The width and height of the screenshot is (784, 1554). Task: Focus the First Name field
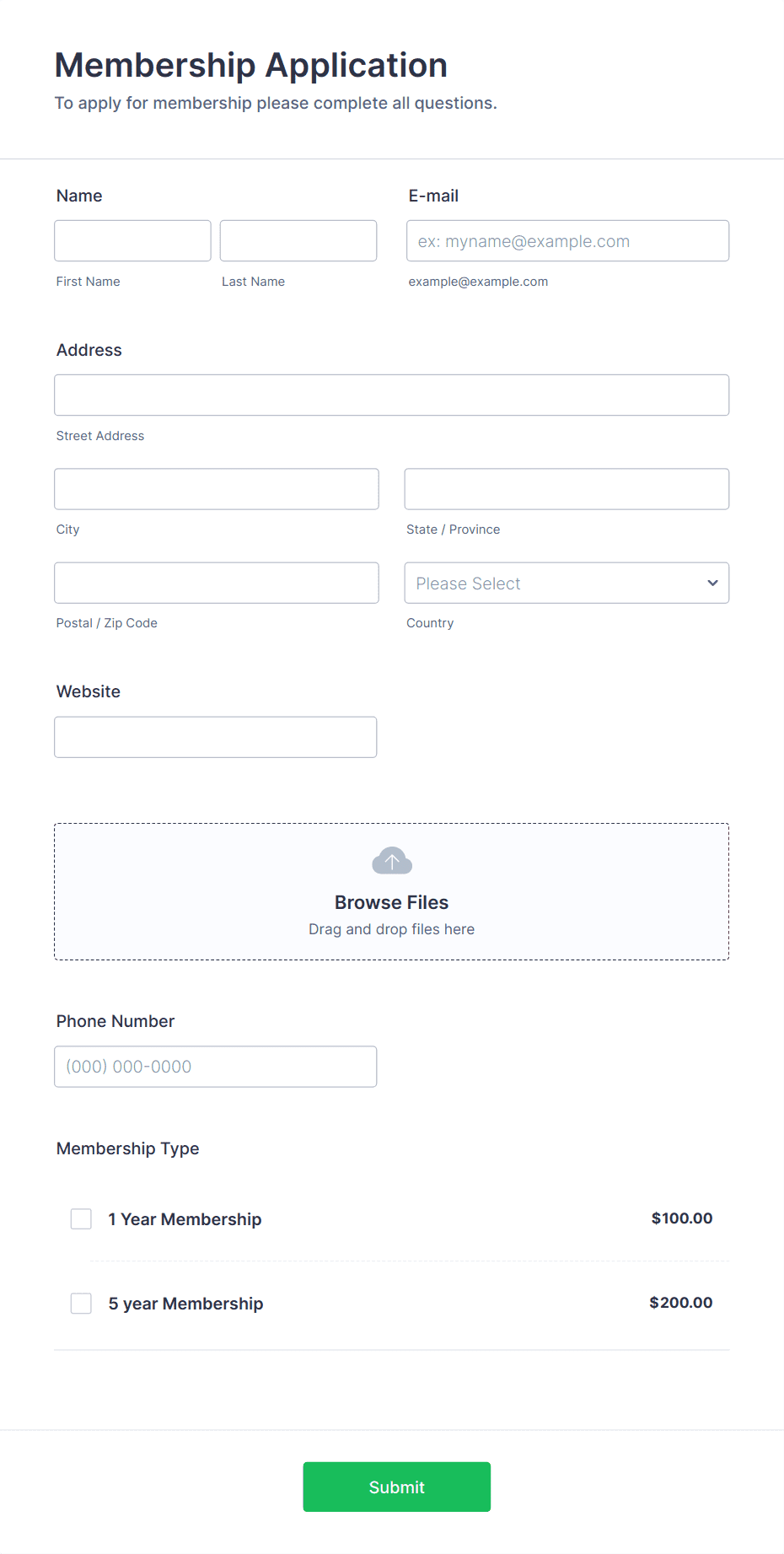132,240
